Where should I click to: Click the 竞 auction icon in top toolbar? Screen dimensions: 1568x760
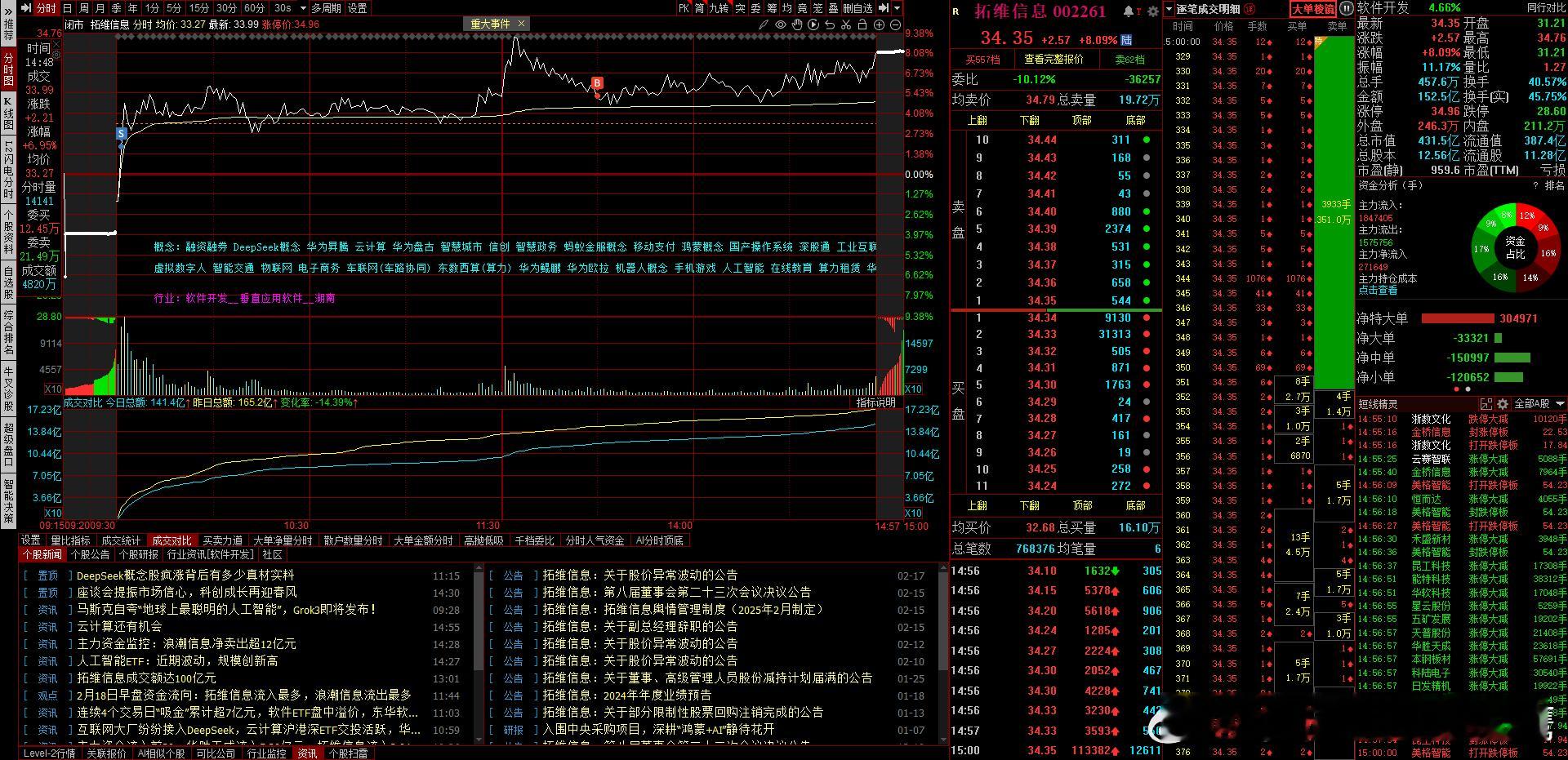pos(803,8)
